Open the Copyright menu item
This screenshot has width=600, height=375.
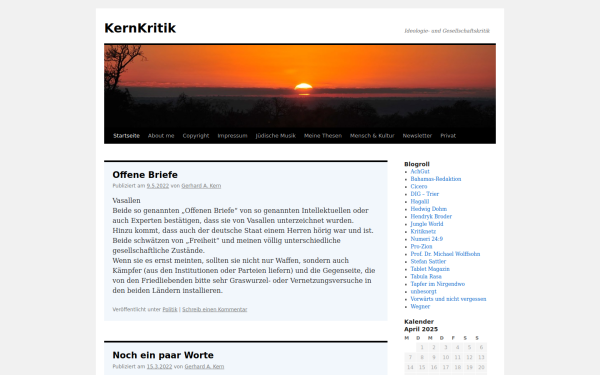pos(196,135)
